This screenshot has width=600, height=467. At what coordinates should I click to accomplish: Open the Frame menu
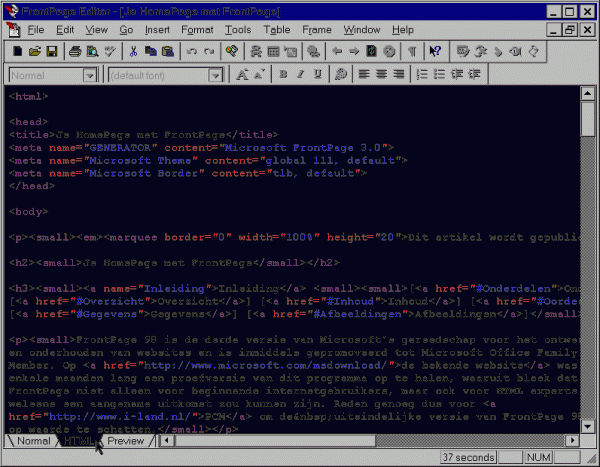[x=317, y=30]
